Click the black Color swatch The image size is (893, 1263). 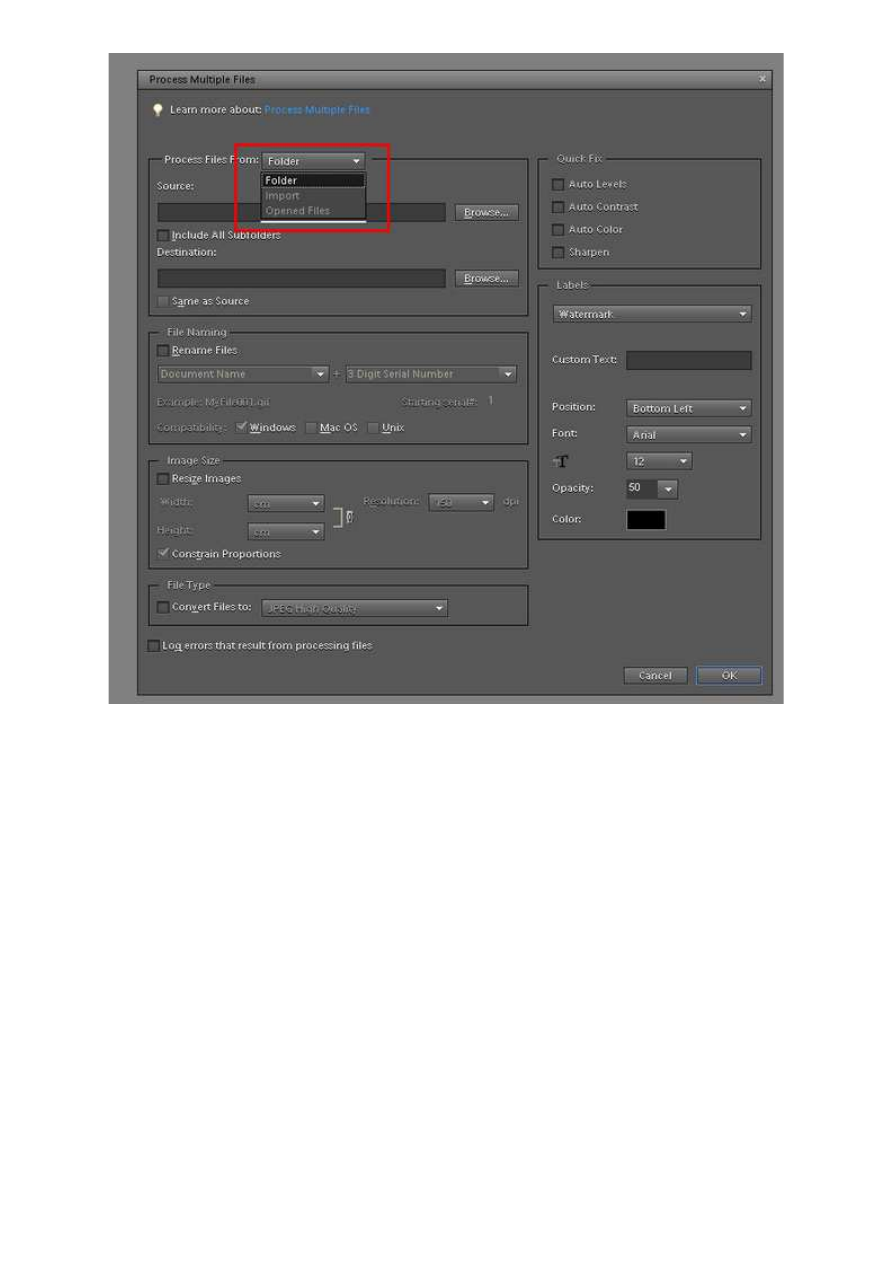(646, 519)
